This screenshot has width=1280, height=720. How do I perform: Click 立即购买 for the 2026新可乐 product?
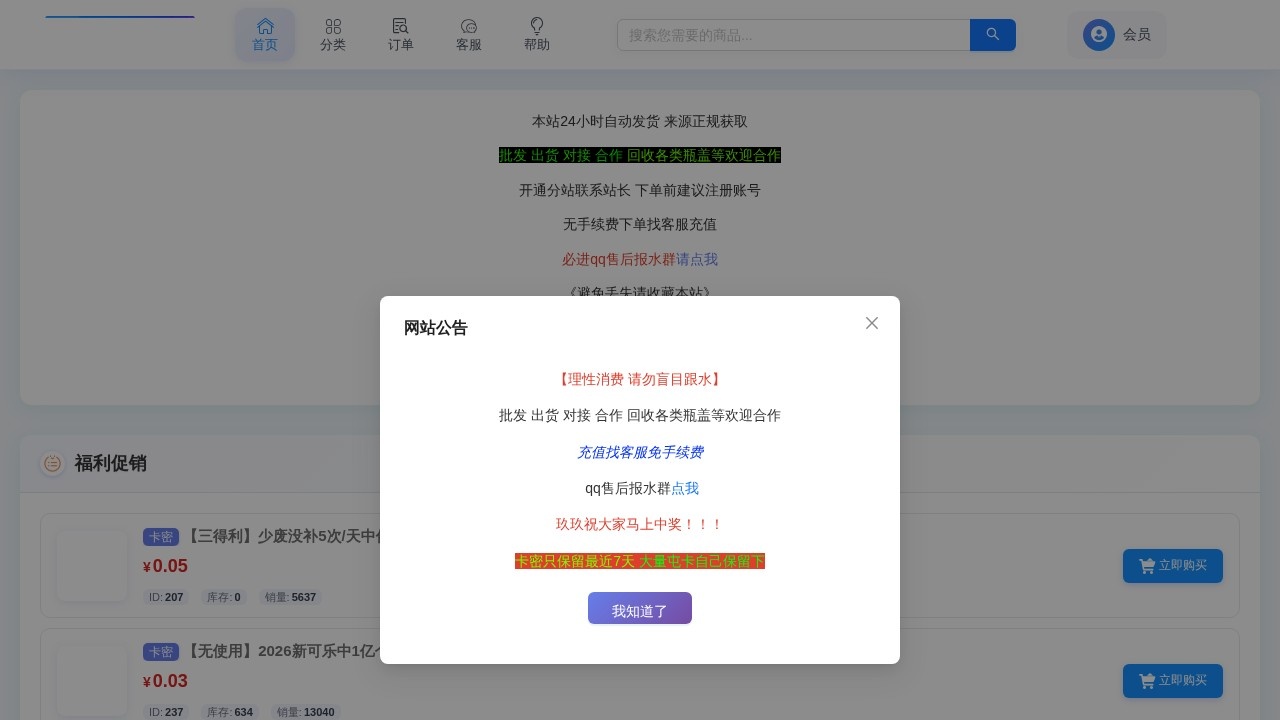coord(1173,681)
